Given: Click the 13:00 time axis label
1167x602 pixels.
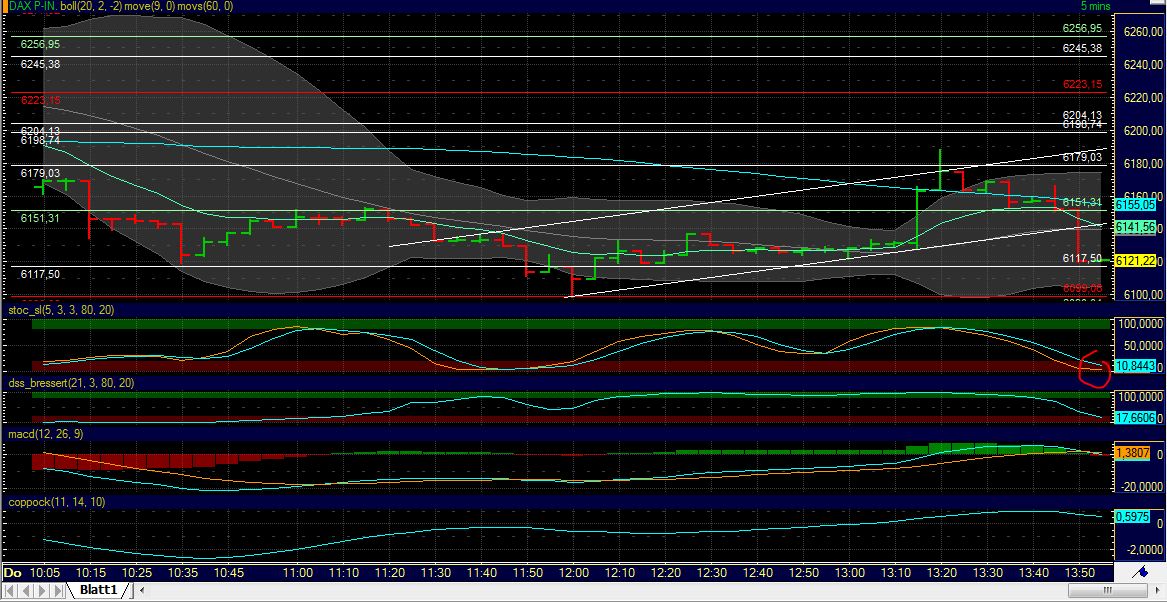Looking at the screenshot, I should (850, 573).
